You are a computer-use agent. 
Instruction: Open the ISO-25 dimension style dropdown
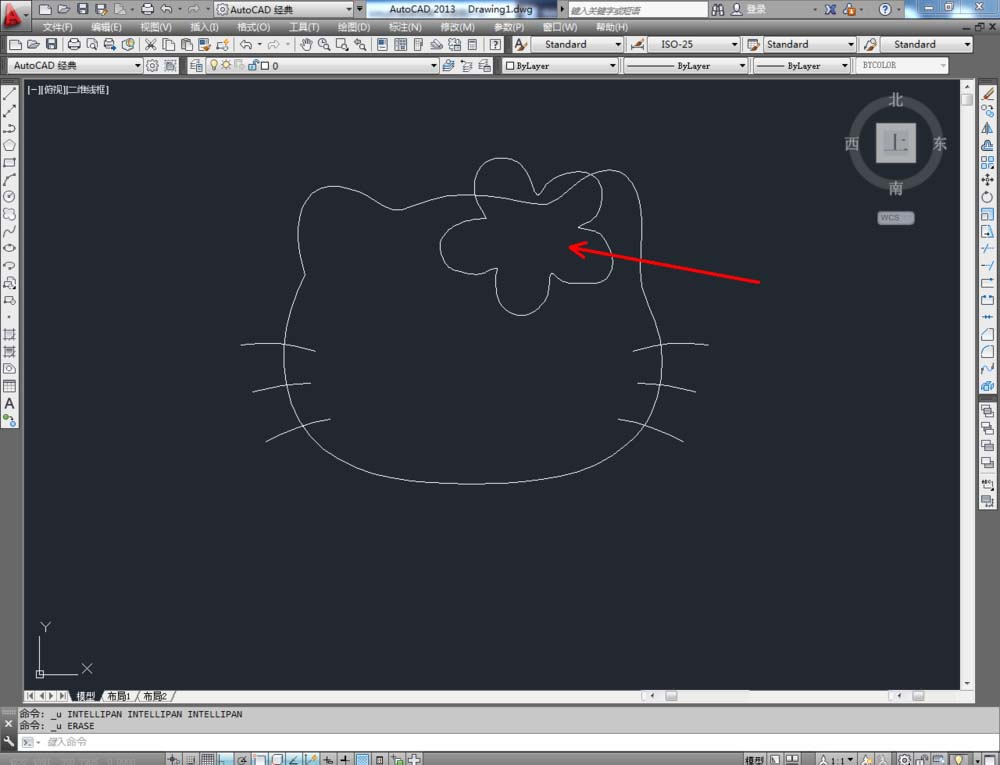point(697,45)
